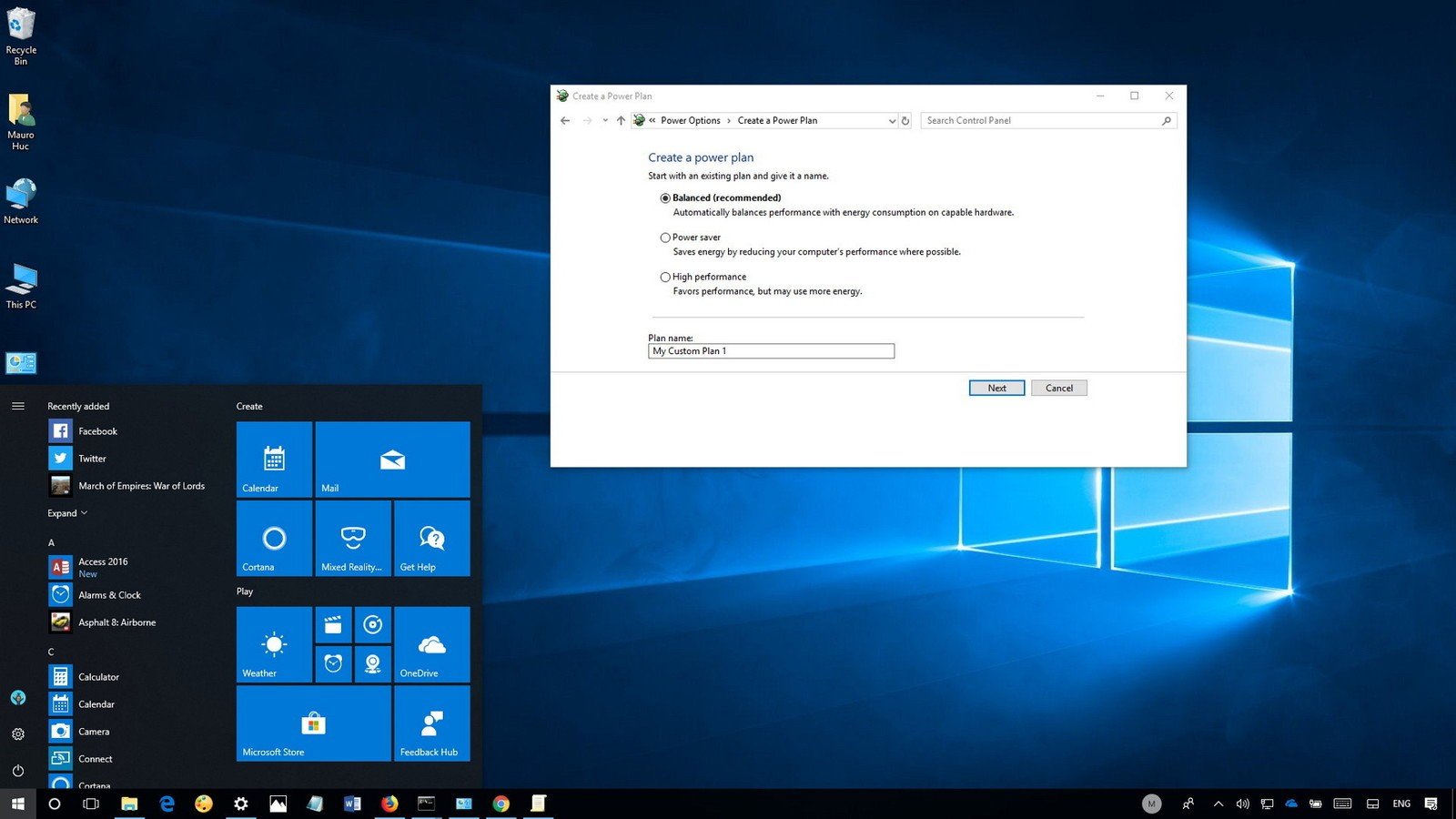The height and width of the screenshot is (819, 1456).
Task: Open the Mail tile from the Start menu
Action: (x=391, y=459)
